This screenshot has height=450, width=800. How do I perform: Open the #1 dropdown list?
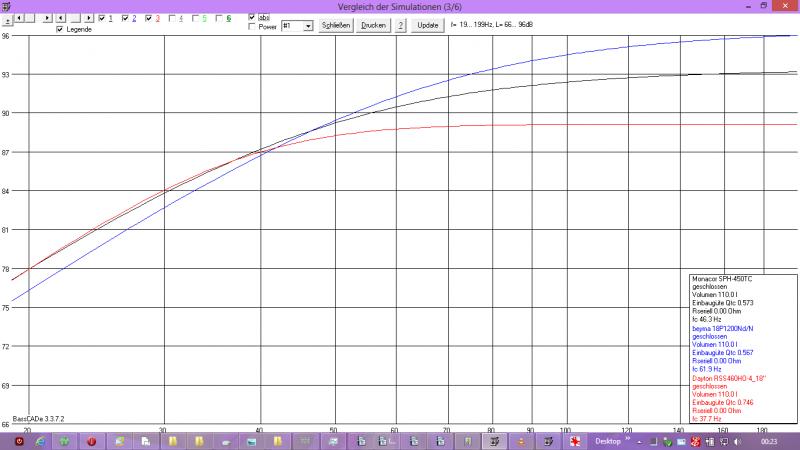[x=308, y=26]
